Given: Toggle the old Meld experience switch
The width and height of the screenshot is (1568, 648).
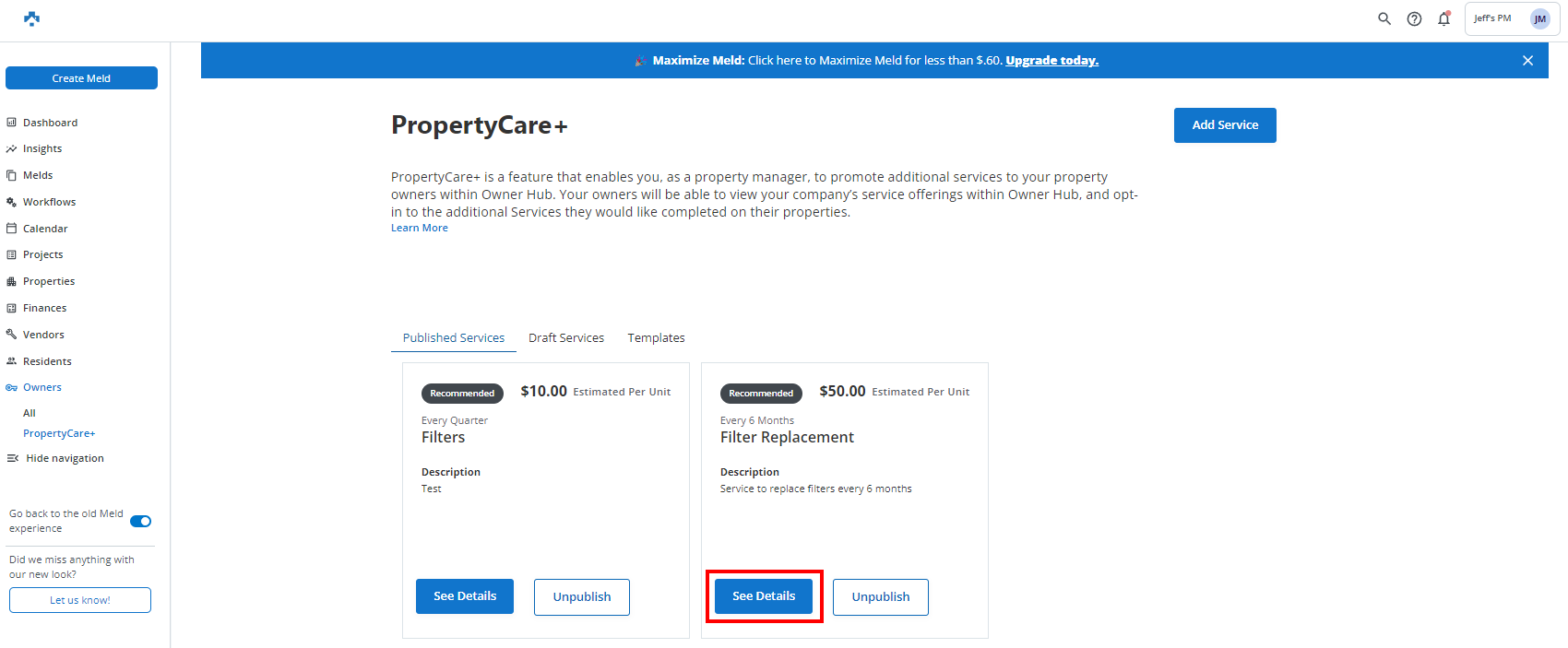Looking at the screenshot, I should (141, 522).
